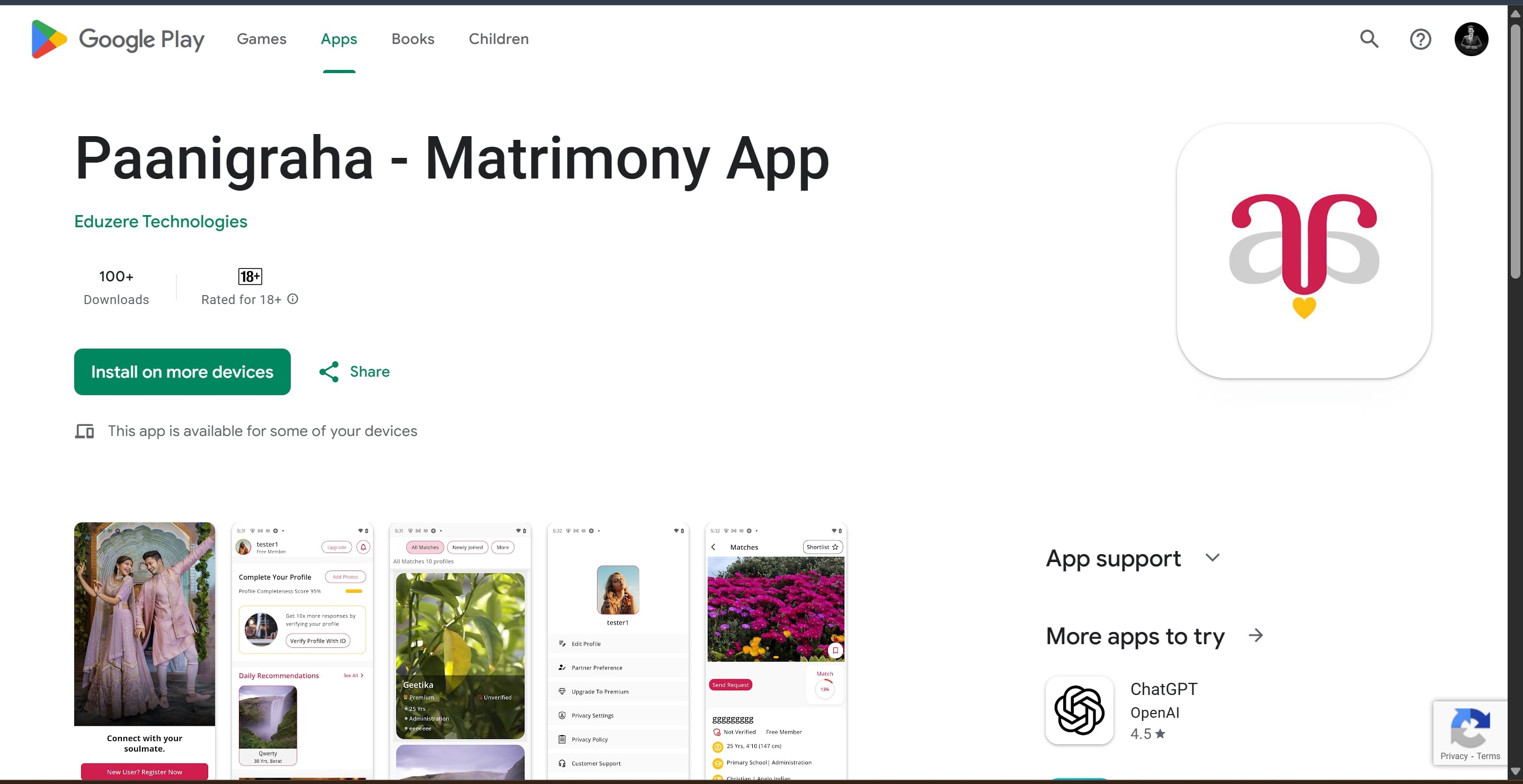Open the account profile avatar
The height and width of the screenshot is (784, 1523).
click(1471, 39)
